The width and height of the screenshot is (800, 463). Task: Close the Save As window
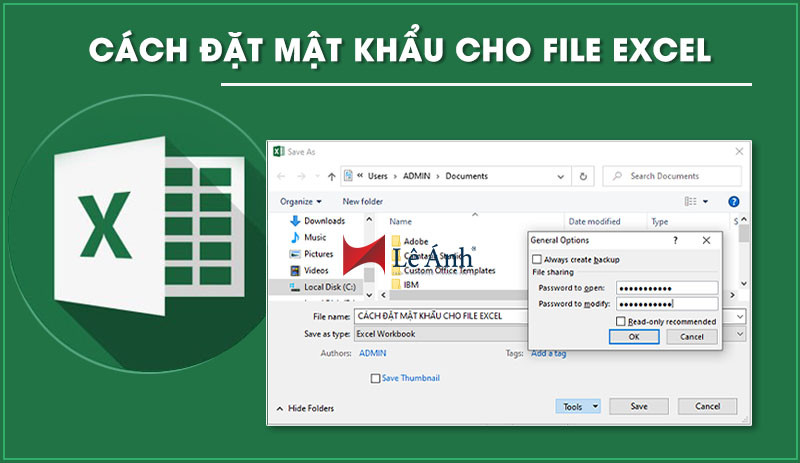pos(739,152)
